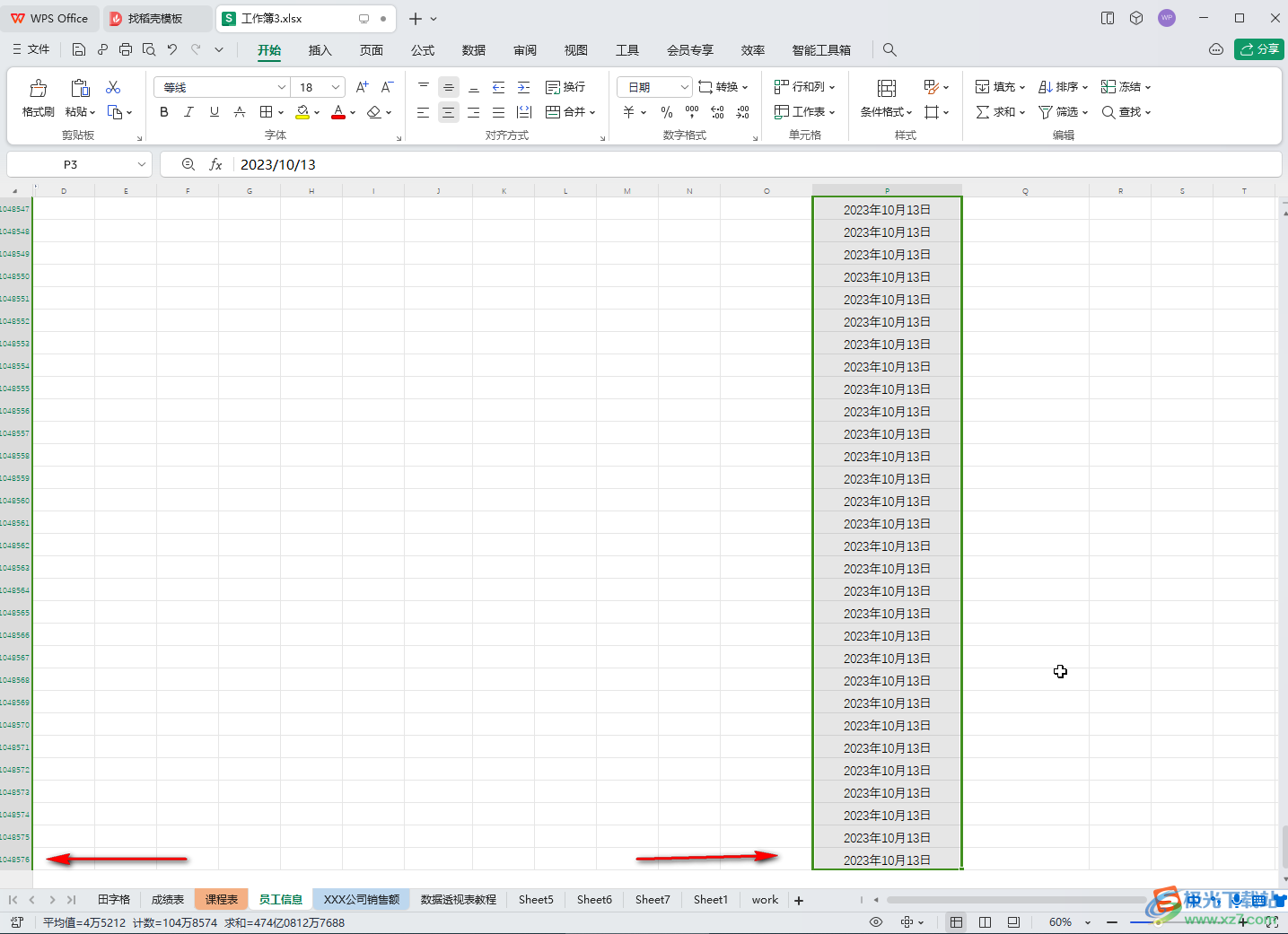Open font color dropdown arrow
Viewport: 1288px width, 934px height.
tap(353, 113)
